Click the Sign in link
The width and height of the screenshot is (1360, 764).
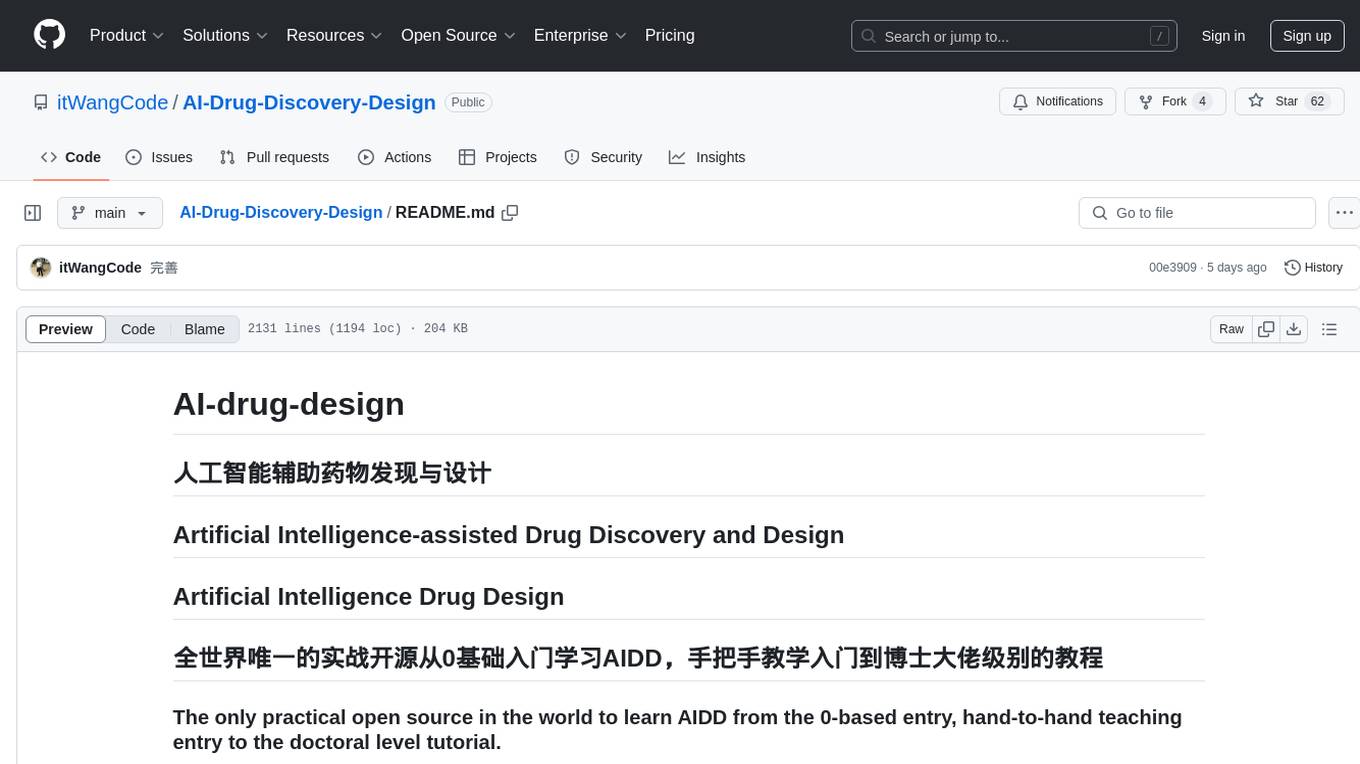click(1223, 36)
